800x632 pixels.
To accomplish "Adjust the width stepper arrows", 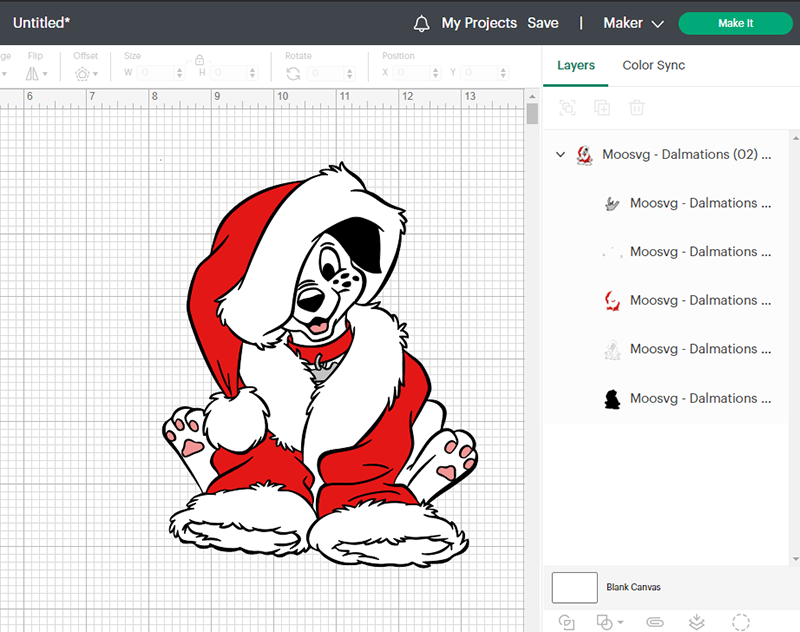I will 180,73.
